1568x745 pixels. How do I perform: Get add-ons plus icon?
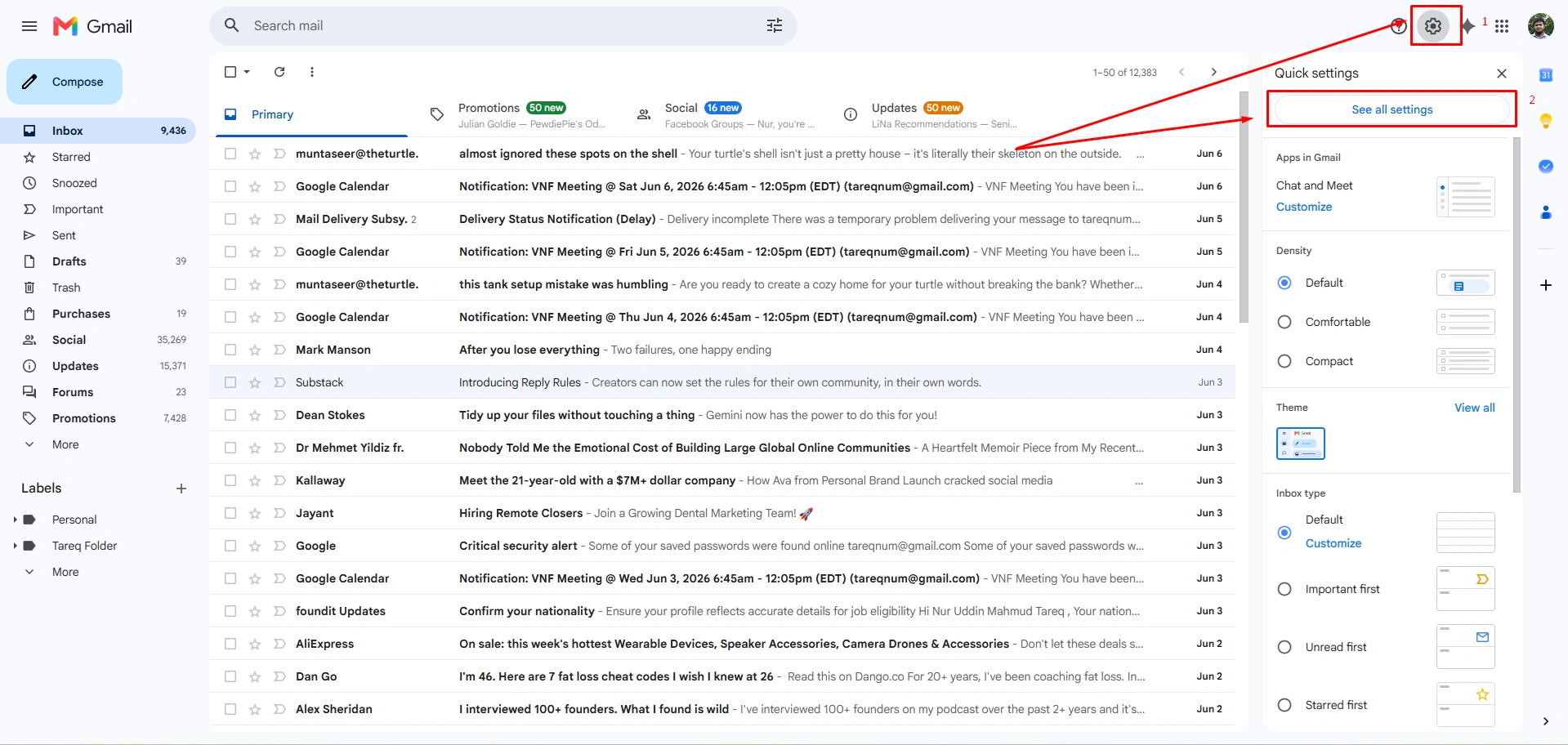(x=1546, y=285)
